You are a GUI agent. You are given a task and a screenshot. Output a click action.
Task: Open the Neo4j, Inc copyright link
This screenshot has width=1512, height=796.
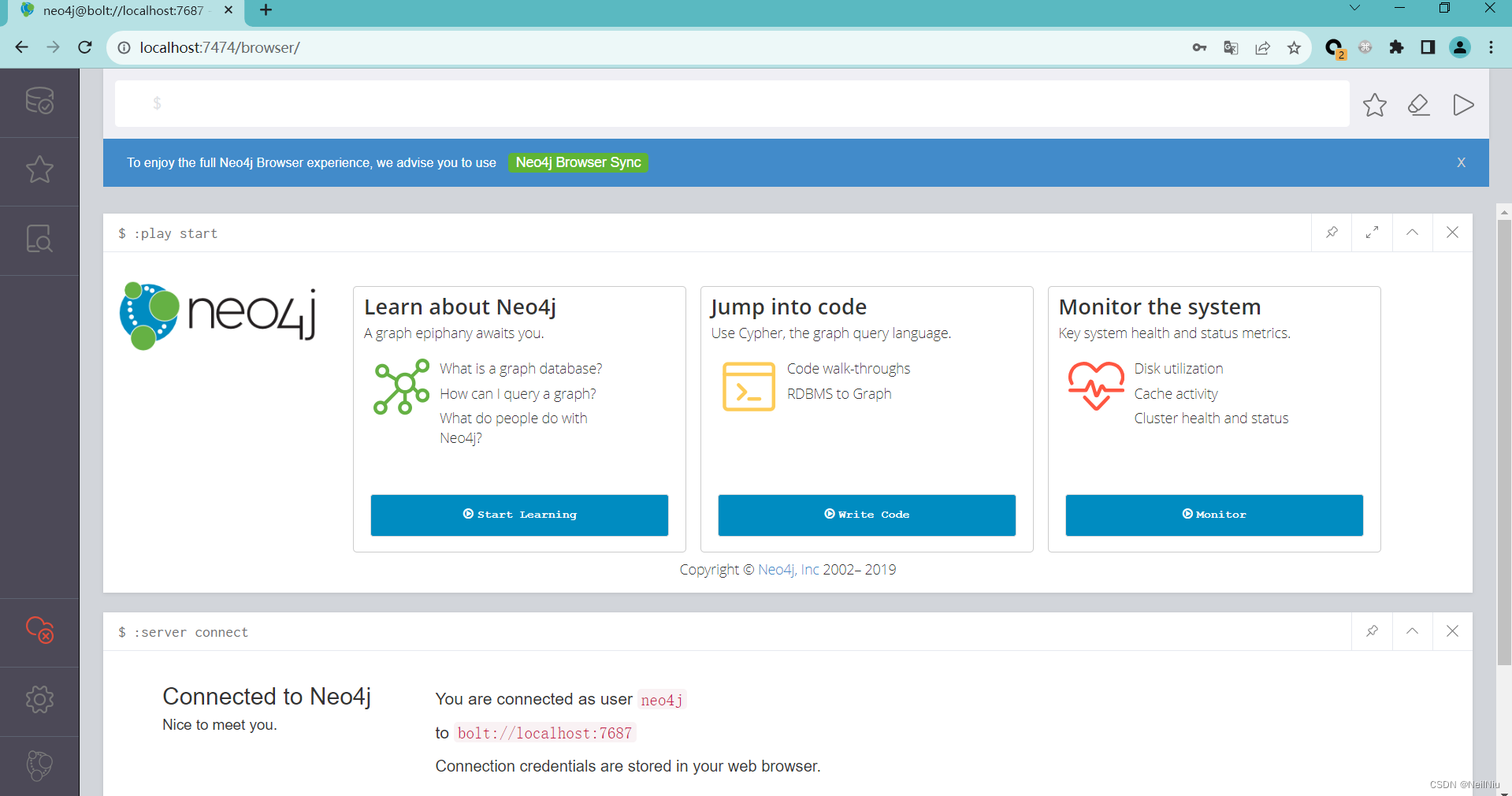point(788,570)
